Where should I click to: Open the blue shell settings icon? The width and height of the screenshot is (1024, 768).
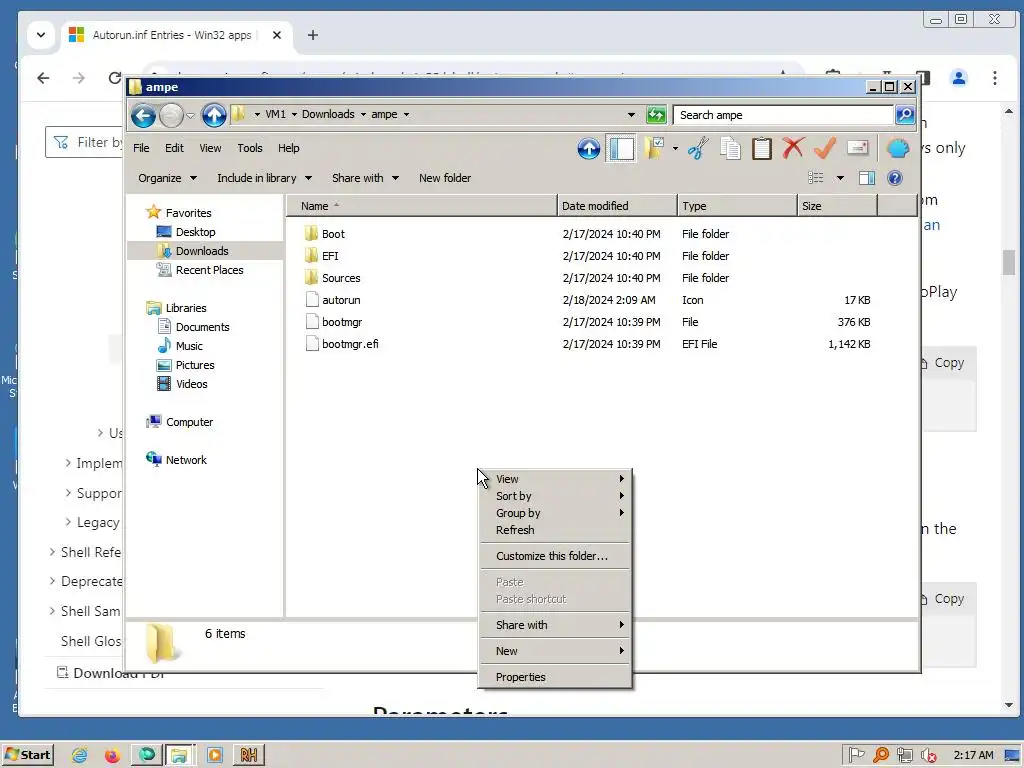[898, 148]
